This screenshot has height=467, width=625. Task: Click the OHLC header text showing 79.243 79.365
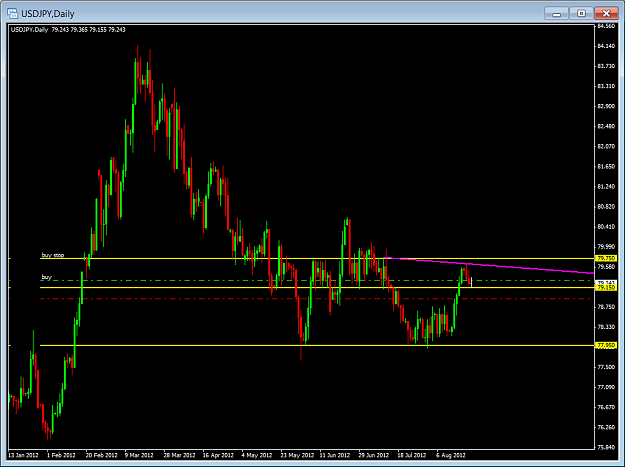tap(69, 29)
